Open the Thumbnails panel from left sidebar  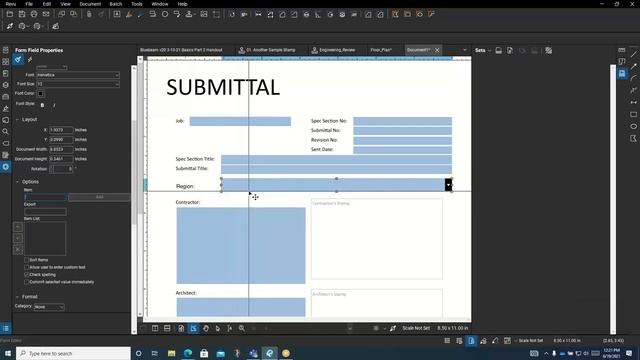pyautogui.click(x=6, y=62)
